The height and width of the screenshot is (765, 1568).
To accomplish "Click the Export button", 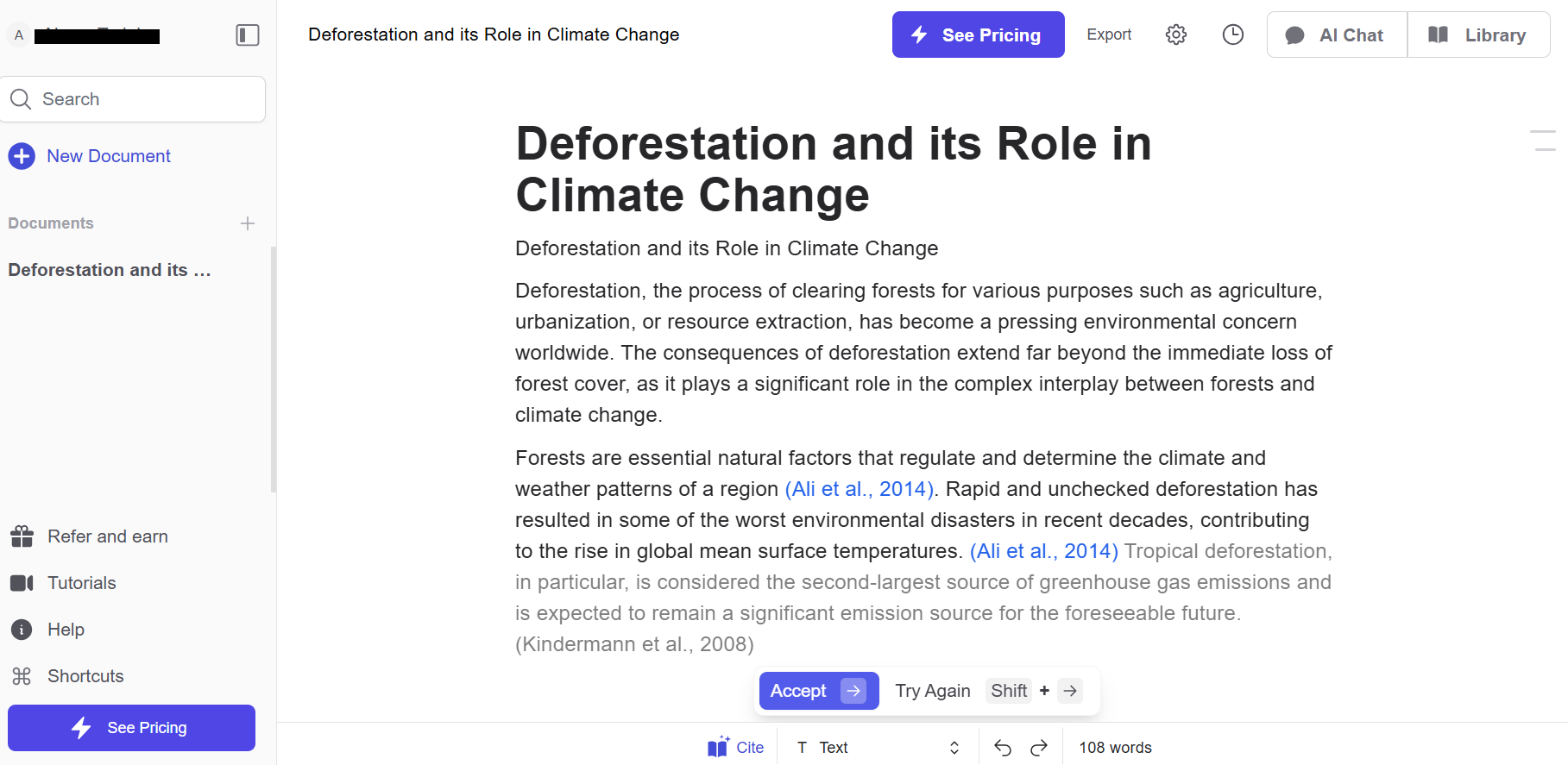I will [x=1109, y=34].
